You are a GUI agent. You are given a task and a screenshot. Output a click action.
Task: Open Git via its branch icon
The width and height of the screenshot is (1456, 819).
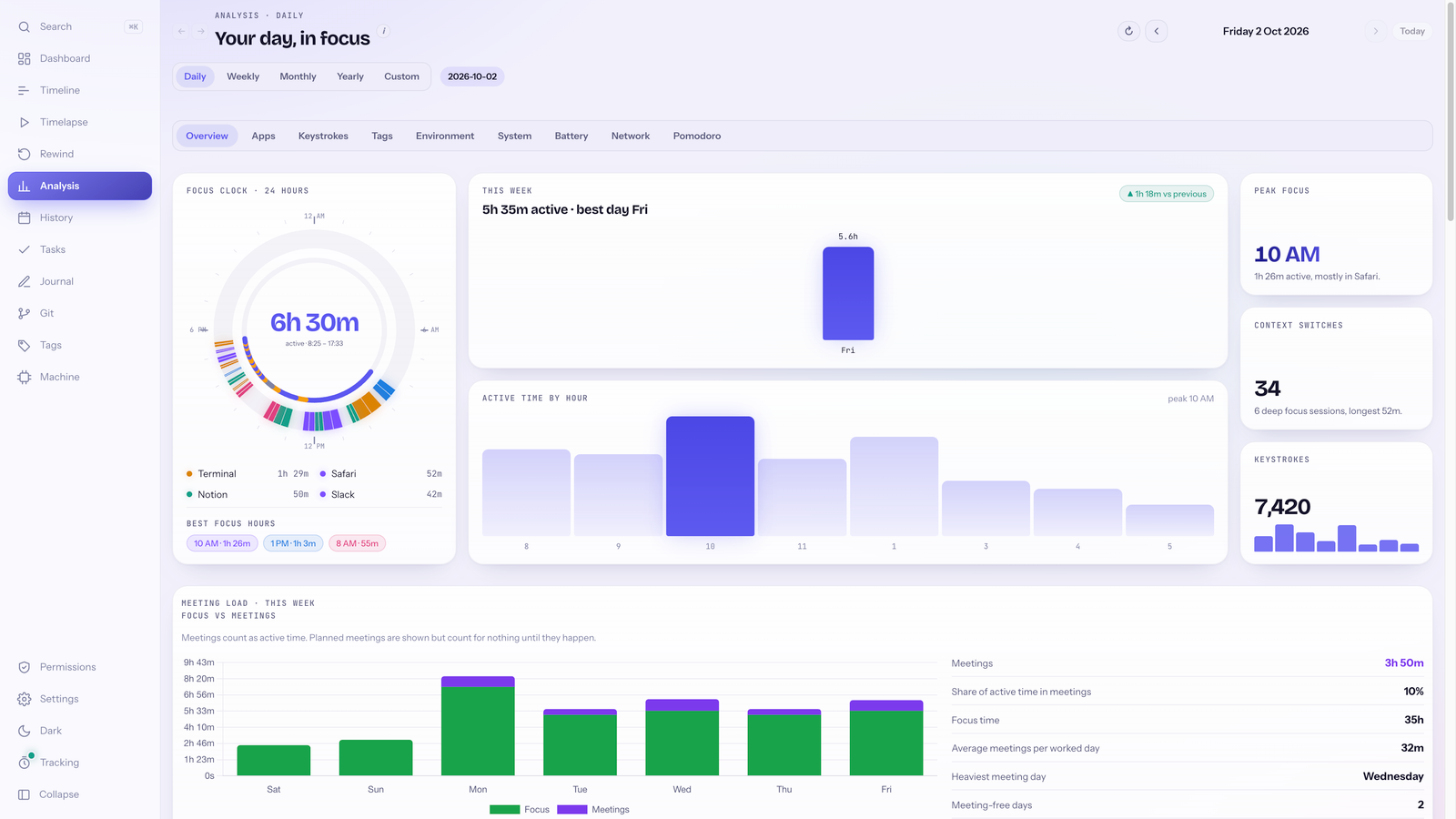click(25, 313)
